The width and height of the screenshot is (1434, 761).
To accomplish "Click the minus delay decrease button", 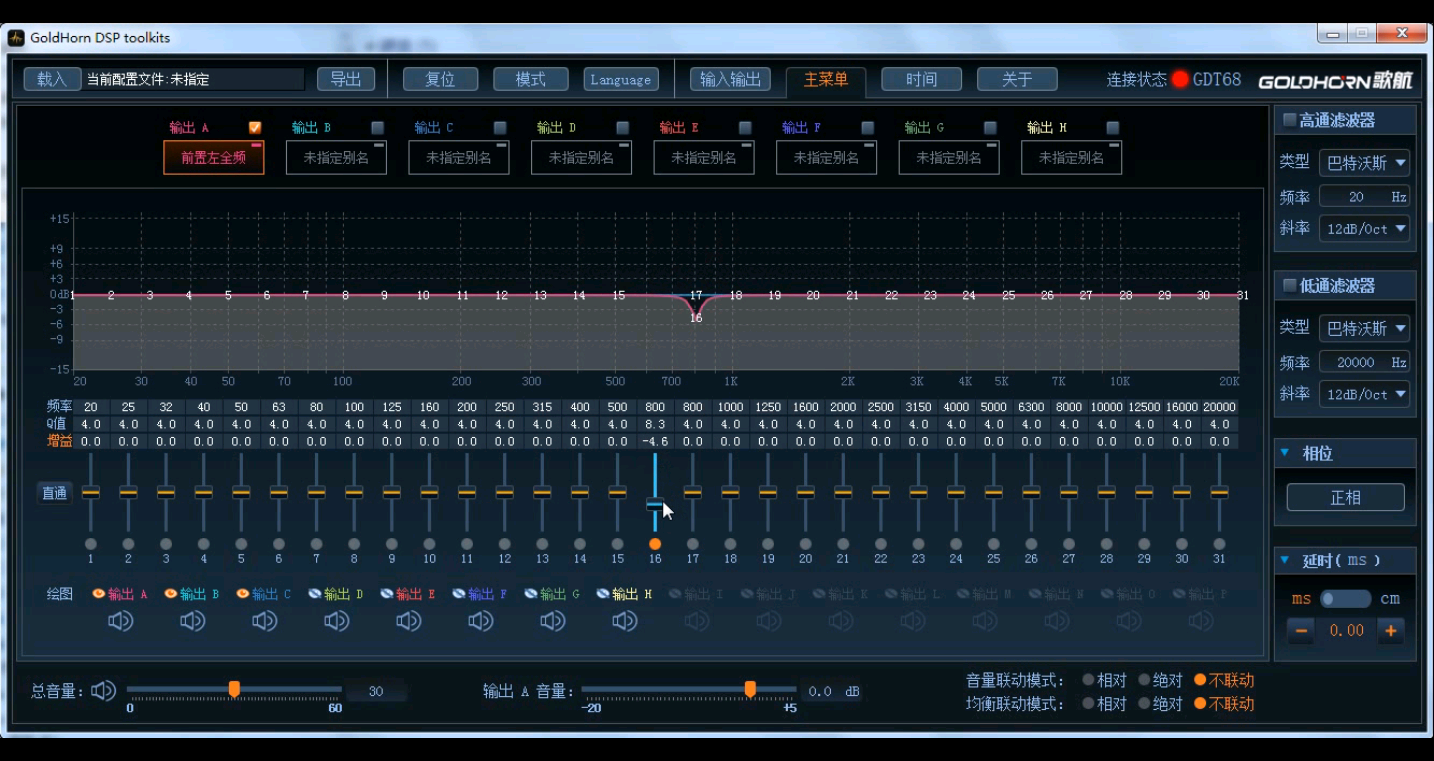I will (1301, 630).
